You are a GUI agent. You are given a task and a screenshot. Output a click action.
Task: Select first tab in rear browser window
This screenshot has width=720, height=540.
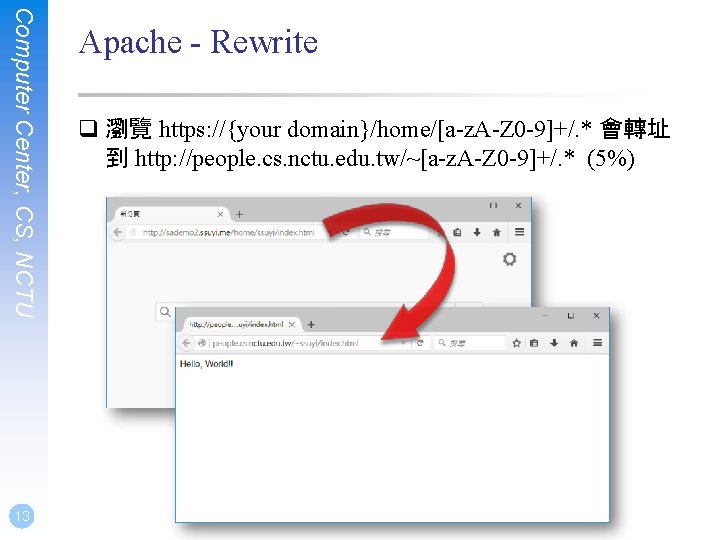pos(170,214)
